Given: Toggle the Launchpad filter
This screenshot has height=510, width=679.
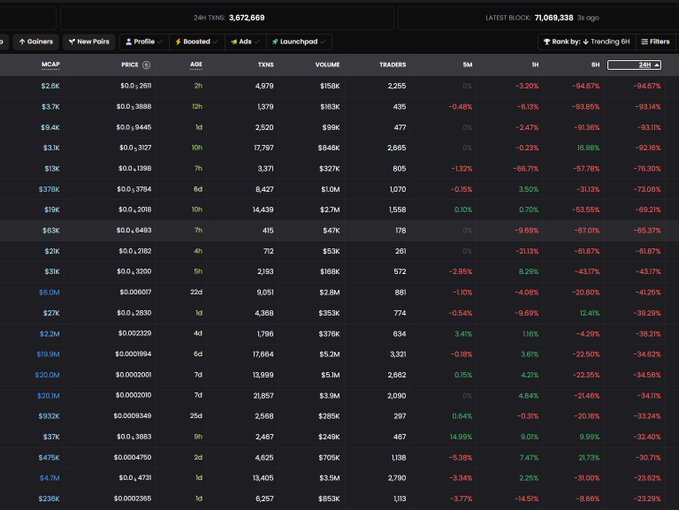Looking at the screenshot, I should click(299, 42).
